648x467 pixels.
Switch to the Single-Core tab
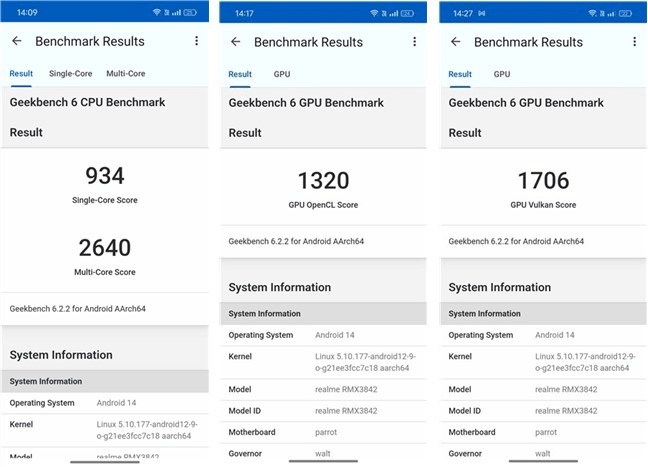pos(70,74)
